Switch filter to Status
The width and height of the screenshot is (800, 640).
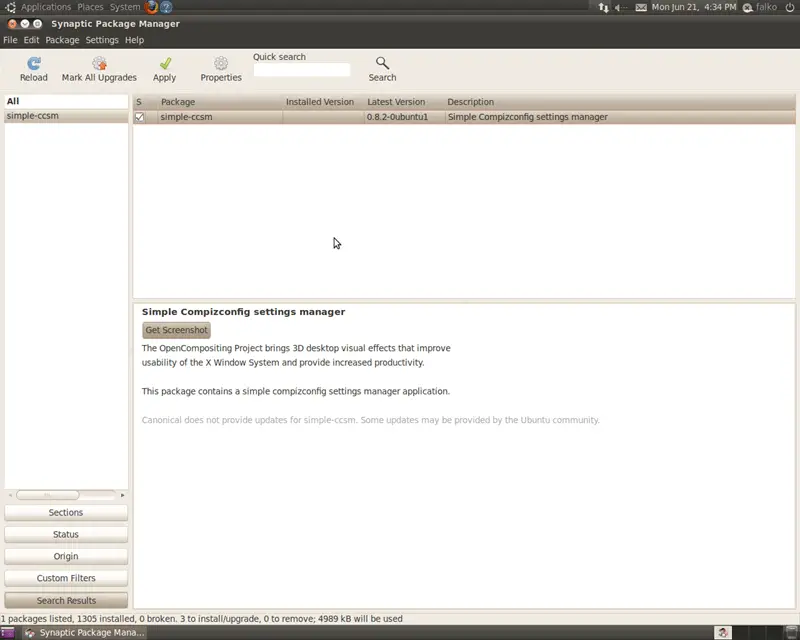(x=66, y=534)
